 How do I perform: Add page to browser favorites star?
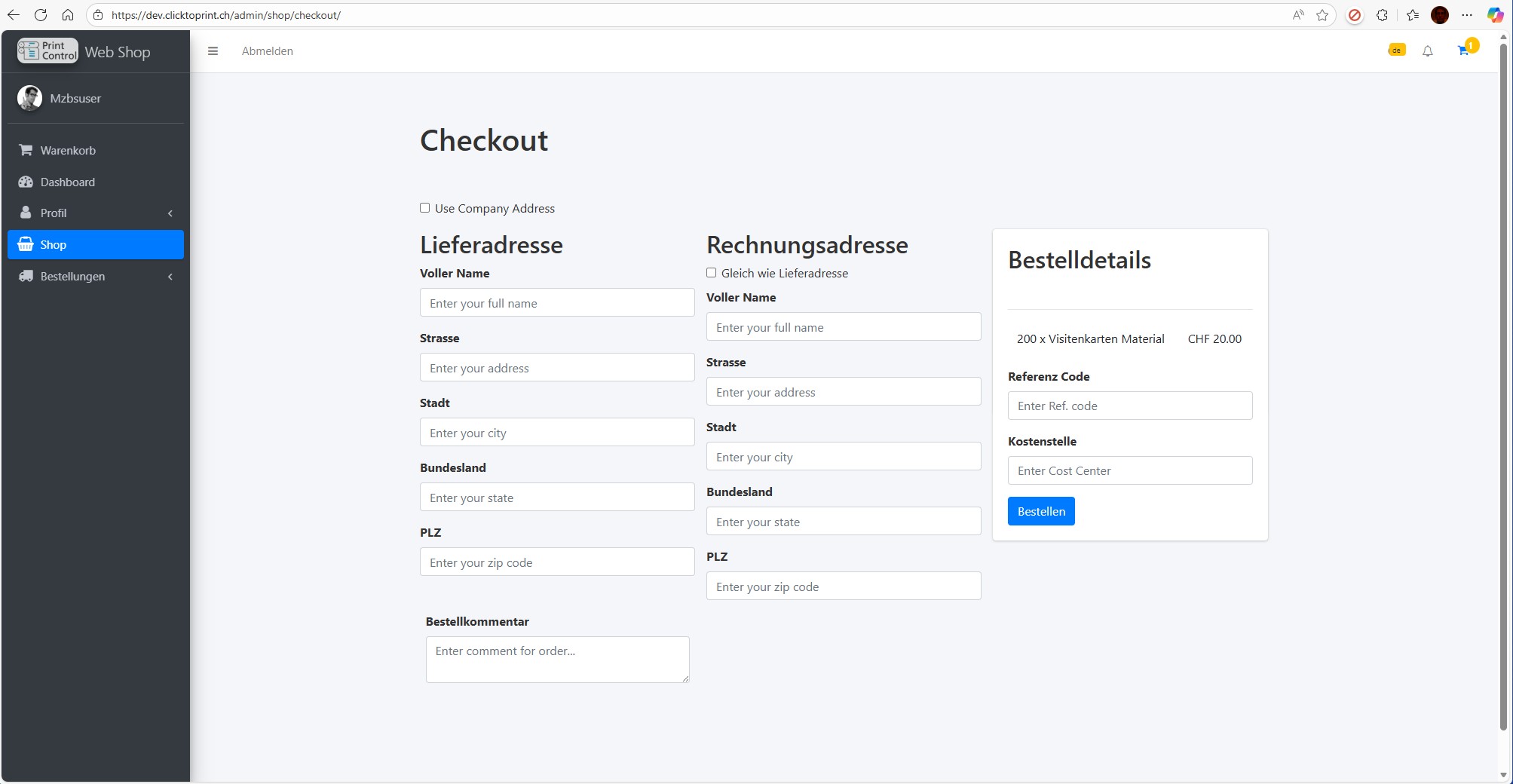[x=1322, y=15]
